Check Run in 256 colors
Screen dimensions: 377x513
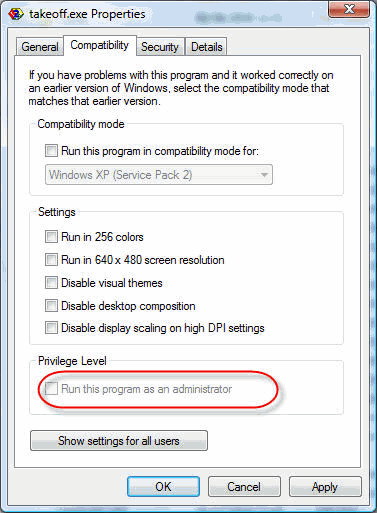tap(51, 237)
